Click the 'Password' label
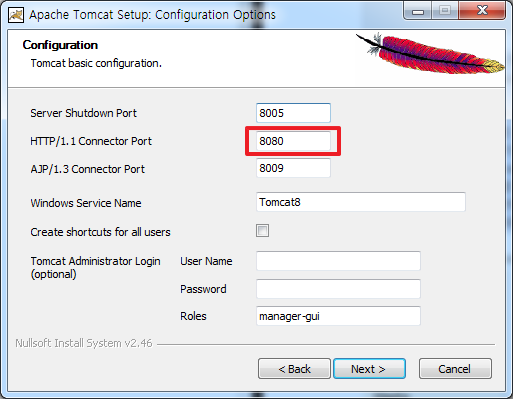 [x=203, y=289]
